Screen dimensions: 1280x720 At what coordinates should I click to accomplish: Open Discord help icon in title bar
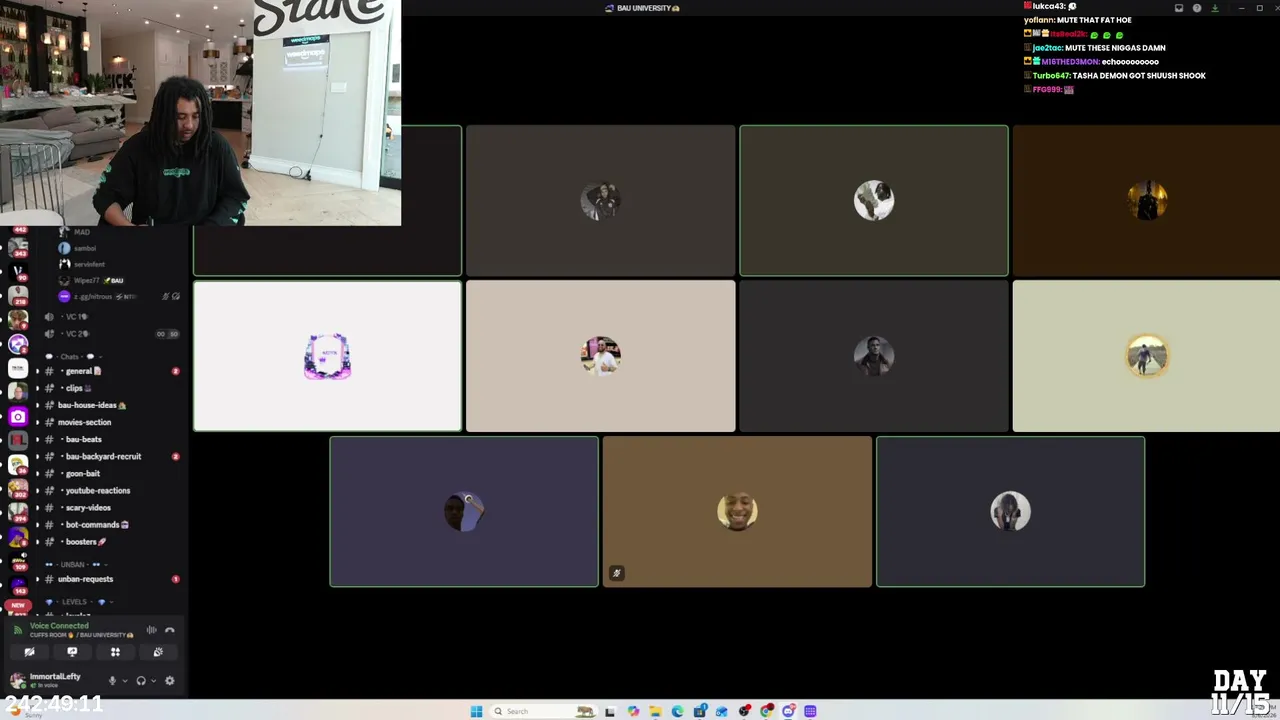coord(1197,8)
